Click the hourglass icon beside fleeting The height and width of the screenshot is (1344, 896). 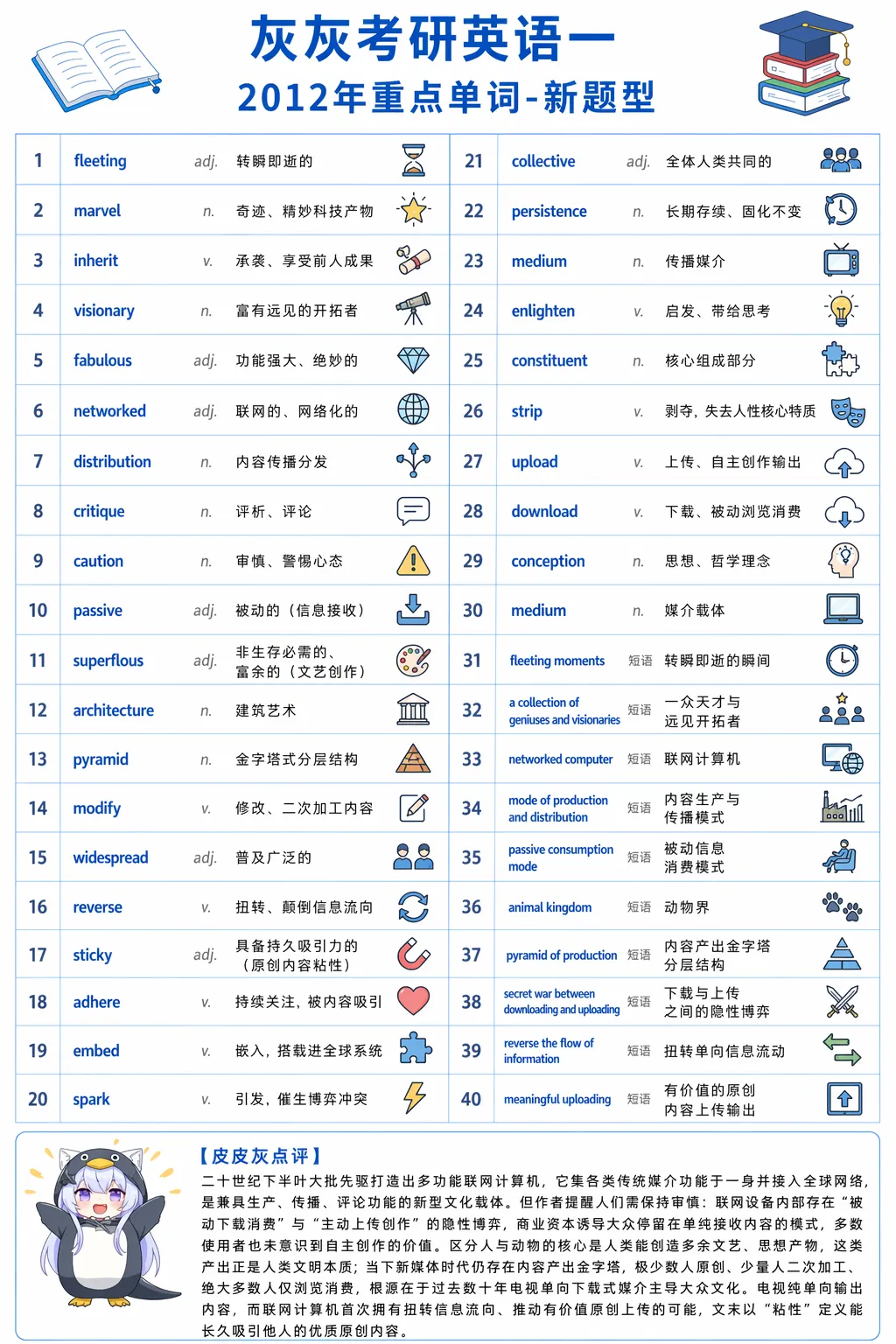click(x=414, y=161)
